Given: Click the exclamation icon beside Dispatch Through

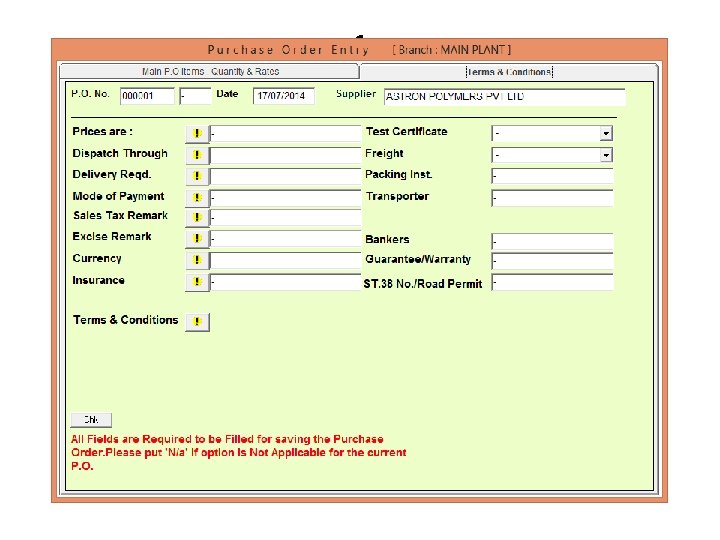Looking at the screenshot, I should click(197, 155).
